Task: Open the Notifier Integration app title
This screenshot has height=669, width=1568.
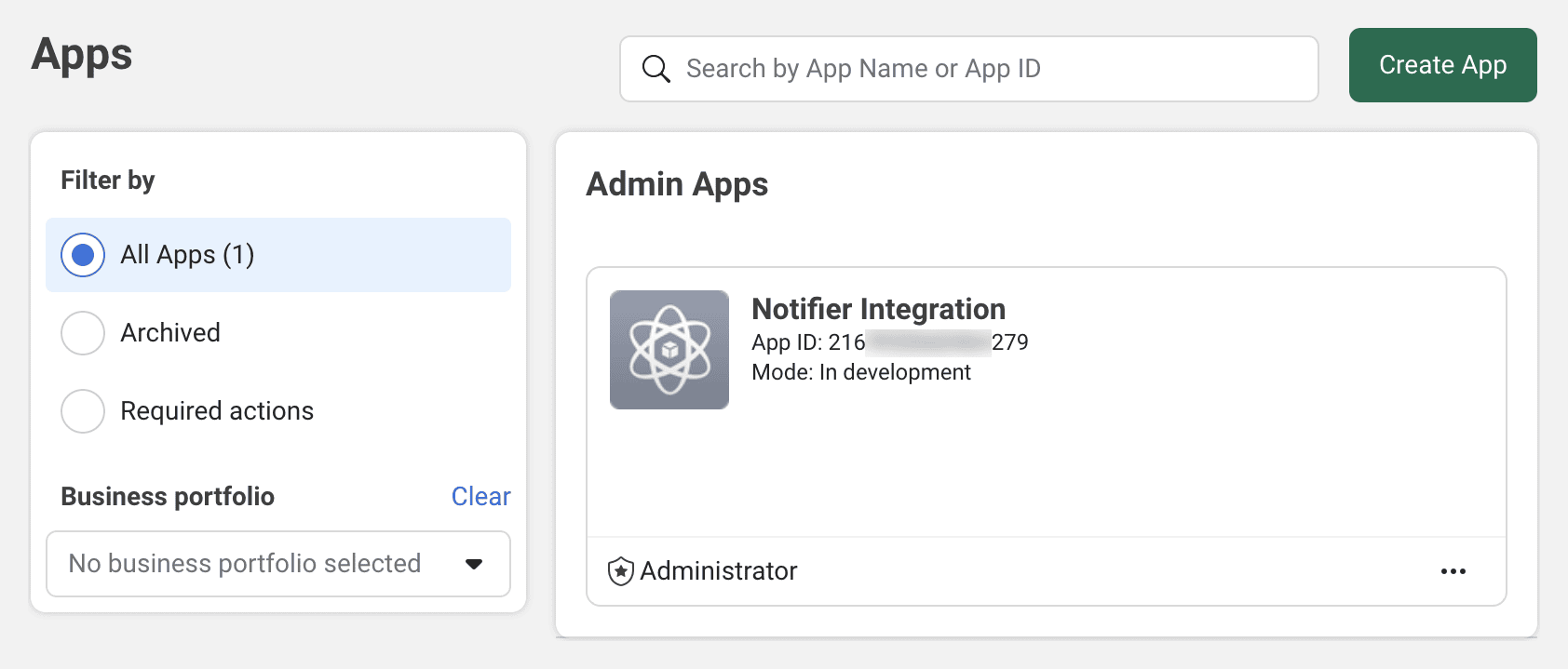Action: [879, 309]
